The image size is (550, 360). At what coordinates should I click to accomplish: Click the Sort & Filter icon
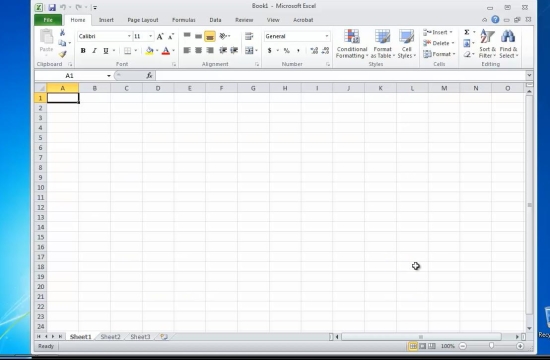tap(487, 37)
